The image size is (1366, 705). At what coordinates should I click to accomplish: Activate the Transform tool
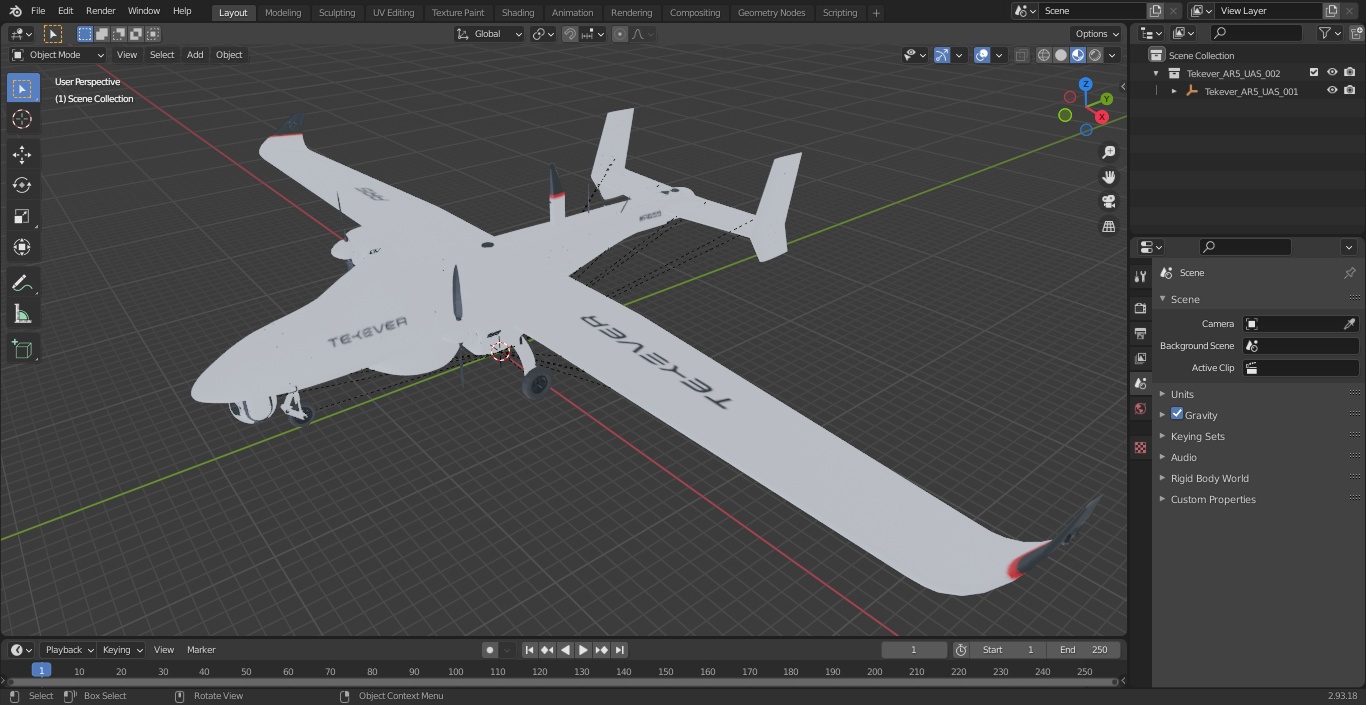point(22,247)
